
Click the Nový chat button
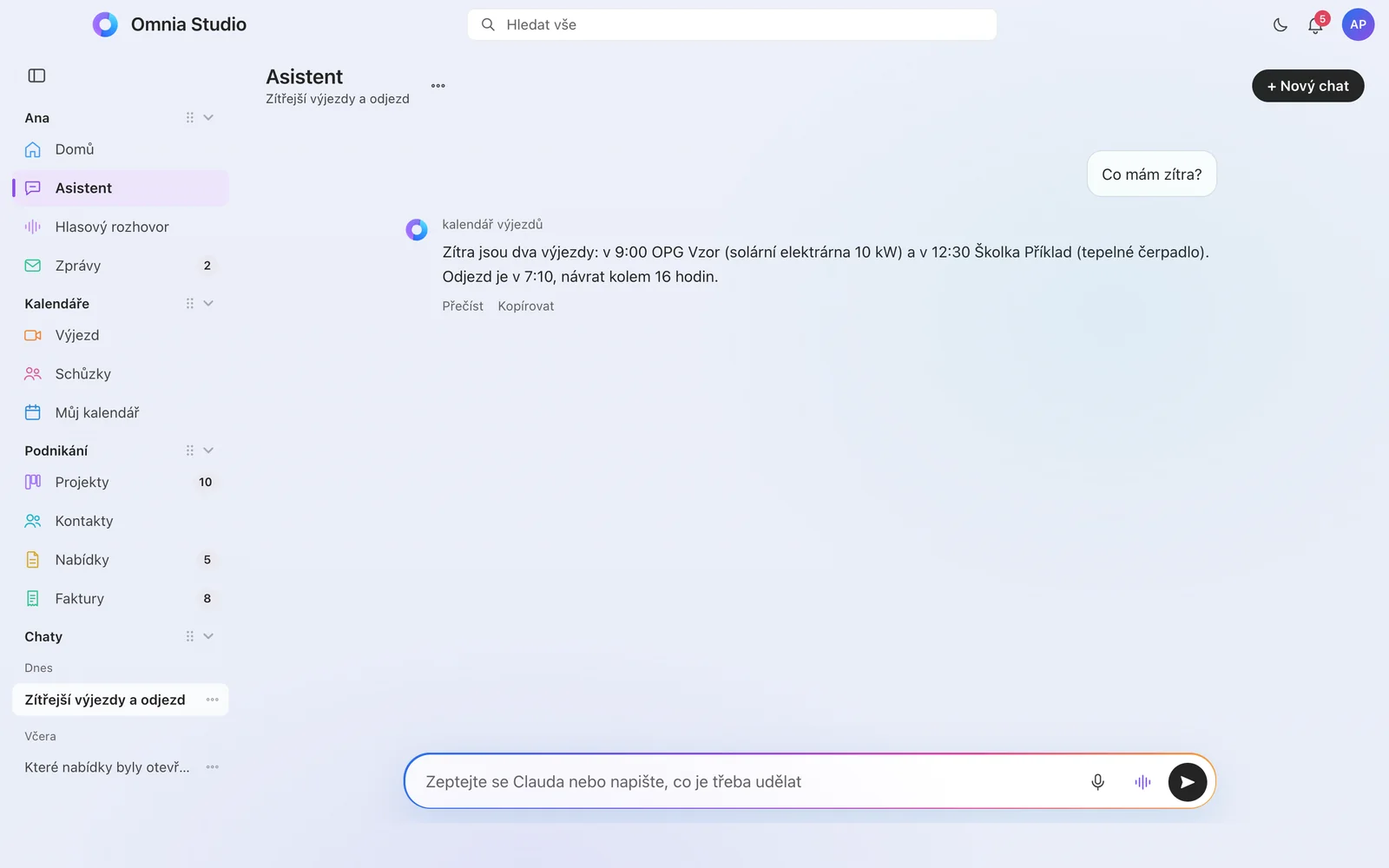click(x=1307, y=86)
